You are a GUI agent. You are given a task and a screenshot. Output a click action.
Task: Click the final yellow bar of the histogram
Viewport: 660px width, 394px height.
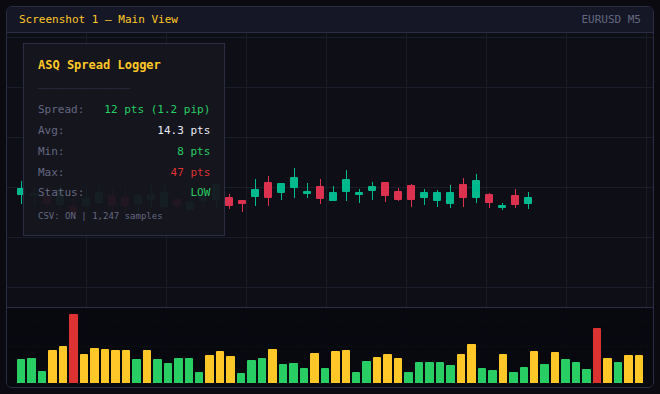coord(639,369)
